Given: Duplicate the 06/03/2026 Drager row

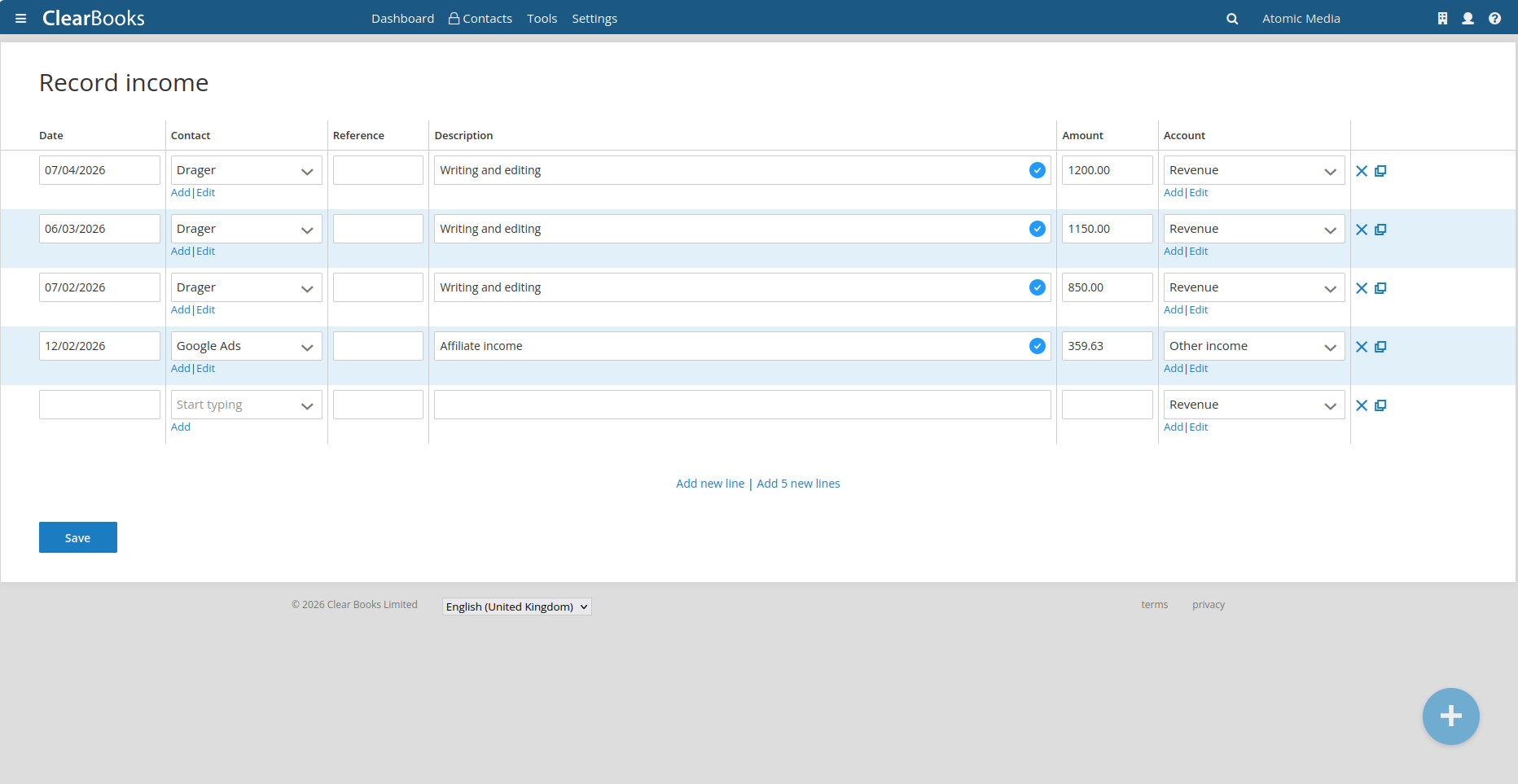Looking at the screenshot, I should pos(1380,230).
